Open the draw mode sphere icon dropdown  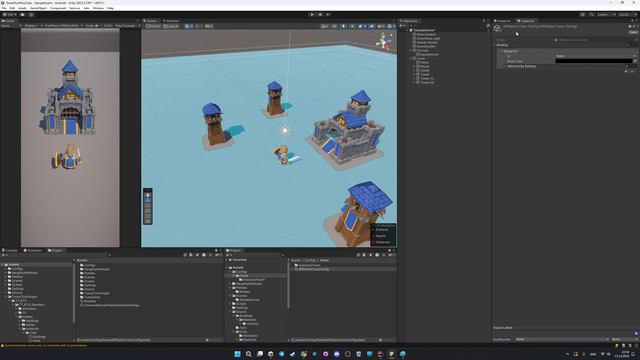(x=324, y=26)
